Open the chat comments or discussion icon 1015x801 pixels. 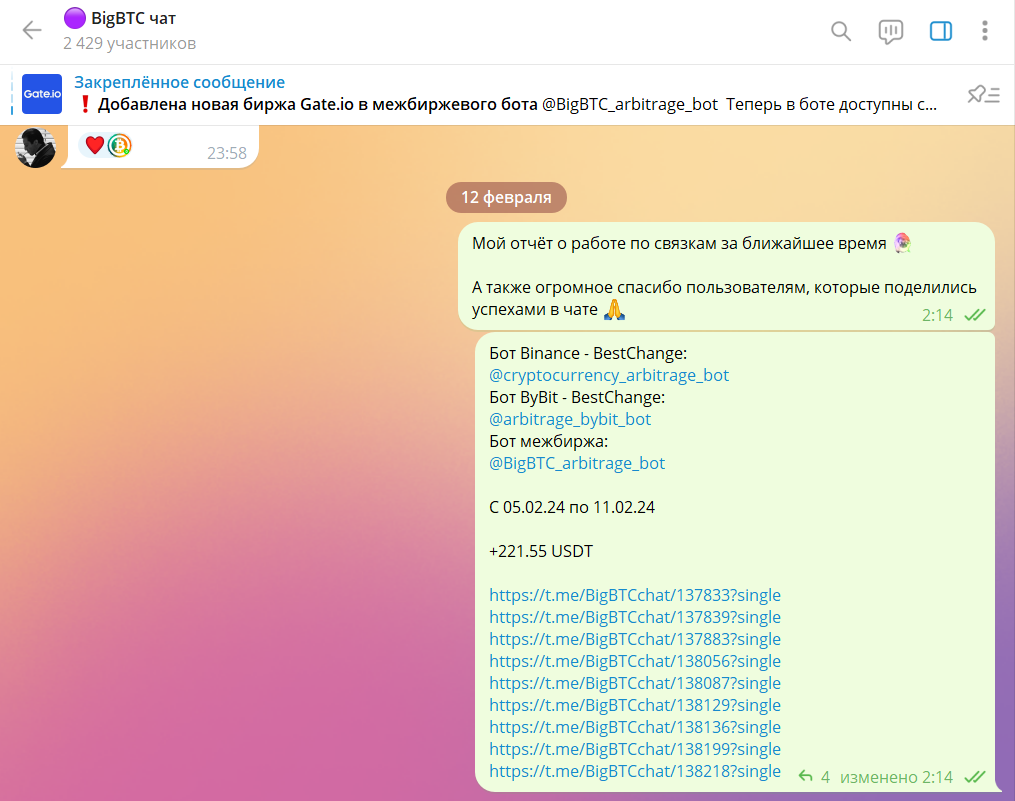[x=891, y=31]
